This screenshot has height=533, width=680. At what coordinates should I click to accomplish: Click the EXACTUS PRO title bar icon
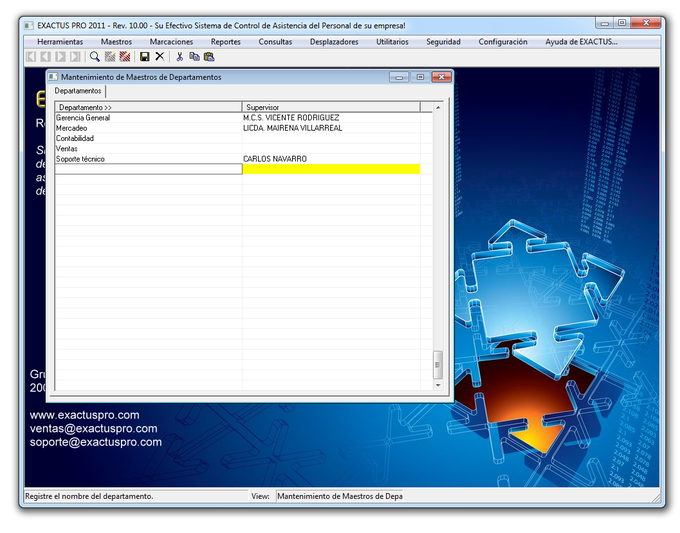tap(29, 26)
